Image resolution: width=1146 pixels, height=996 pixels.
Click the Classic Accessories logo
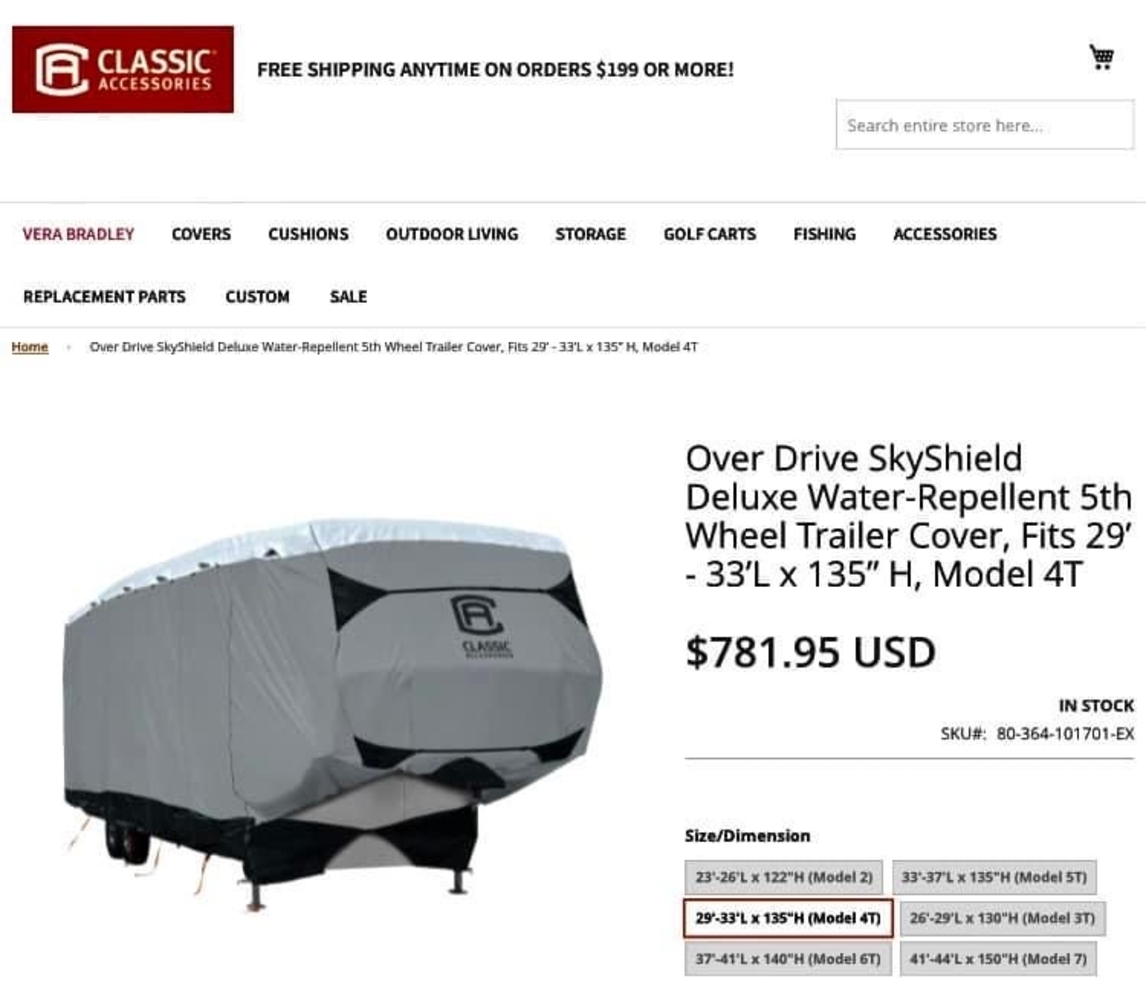click(123, 69)
